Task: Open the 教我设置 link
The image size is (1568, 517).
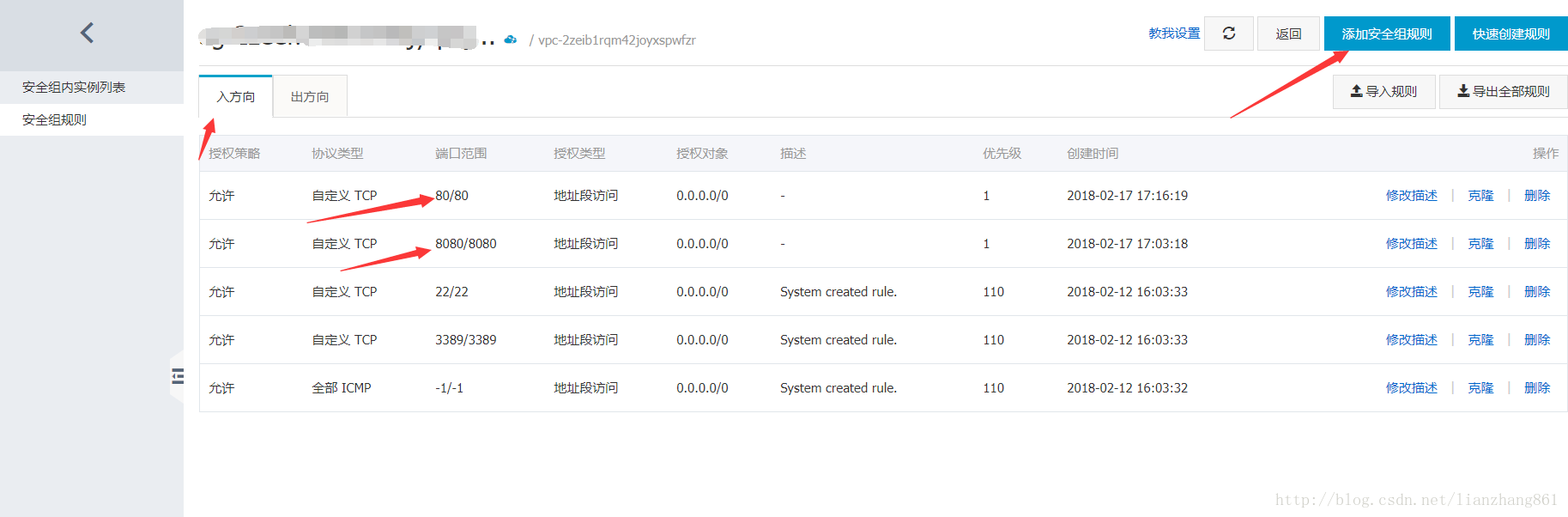Action: pos(1174,33)
